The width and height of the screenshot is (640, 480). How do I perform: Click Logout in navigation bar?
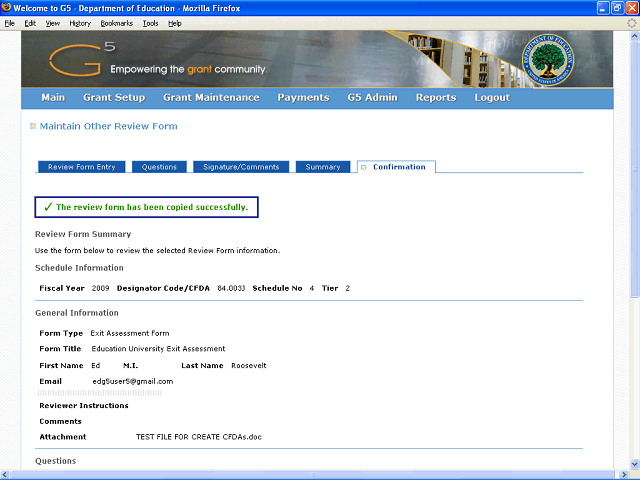[492, 98]
